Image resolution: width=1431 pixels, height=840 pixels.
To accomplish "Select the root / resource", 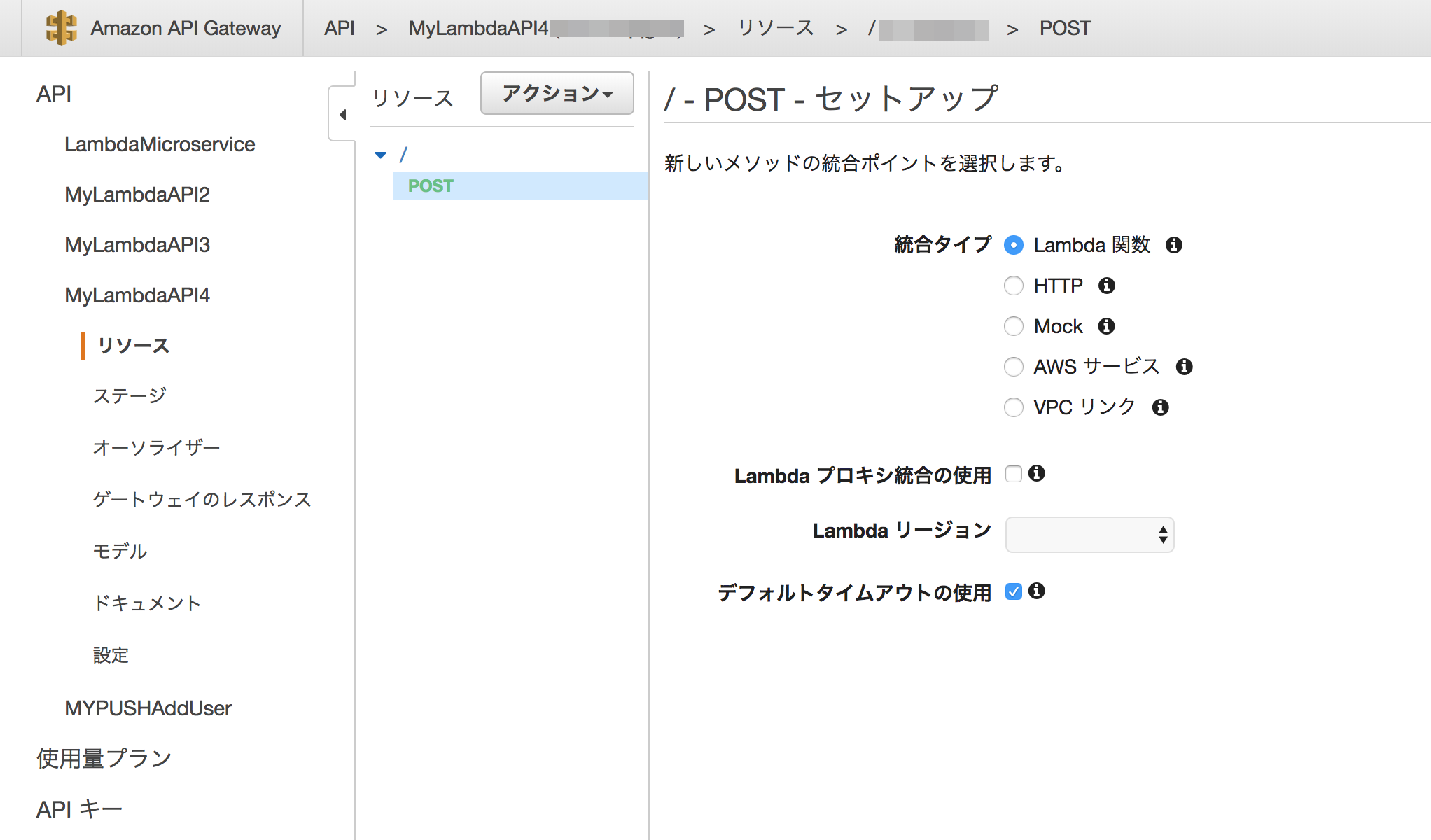I will tap(403, 155).
